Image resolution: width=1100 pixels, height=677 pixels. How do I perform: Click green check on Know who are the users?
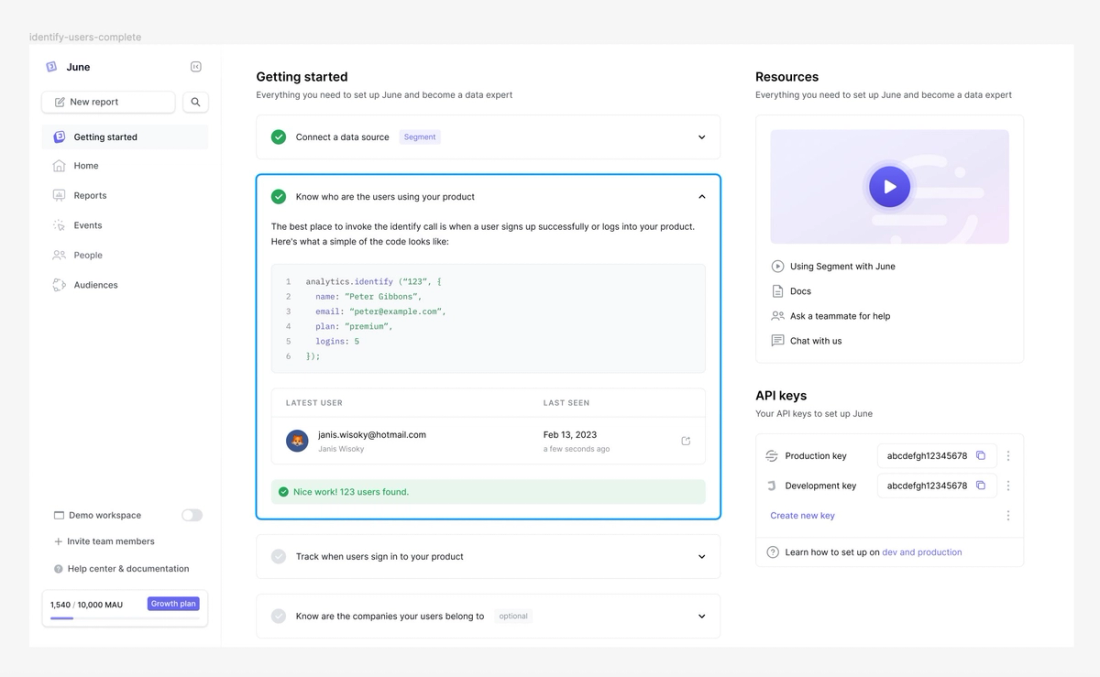279,196
